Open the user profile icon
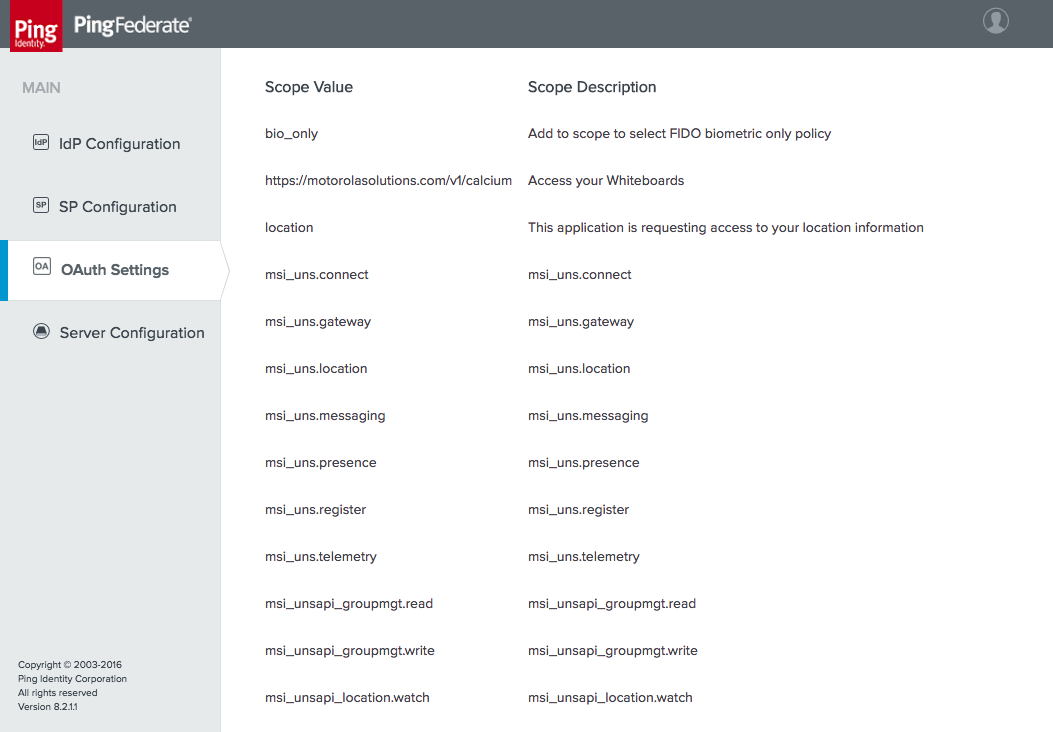 tap(995, 21)
